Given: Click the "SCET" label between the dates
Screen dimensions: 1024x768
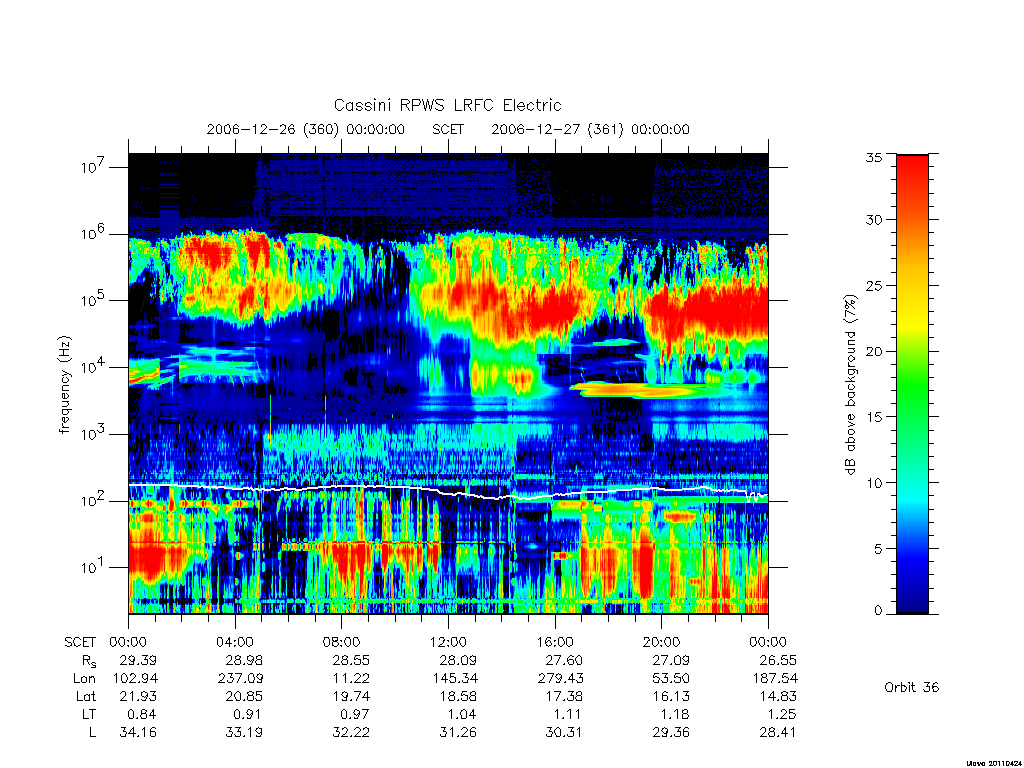Looking at the screenshot, I should tap(448, 129).
